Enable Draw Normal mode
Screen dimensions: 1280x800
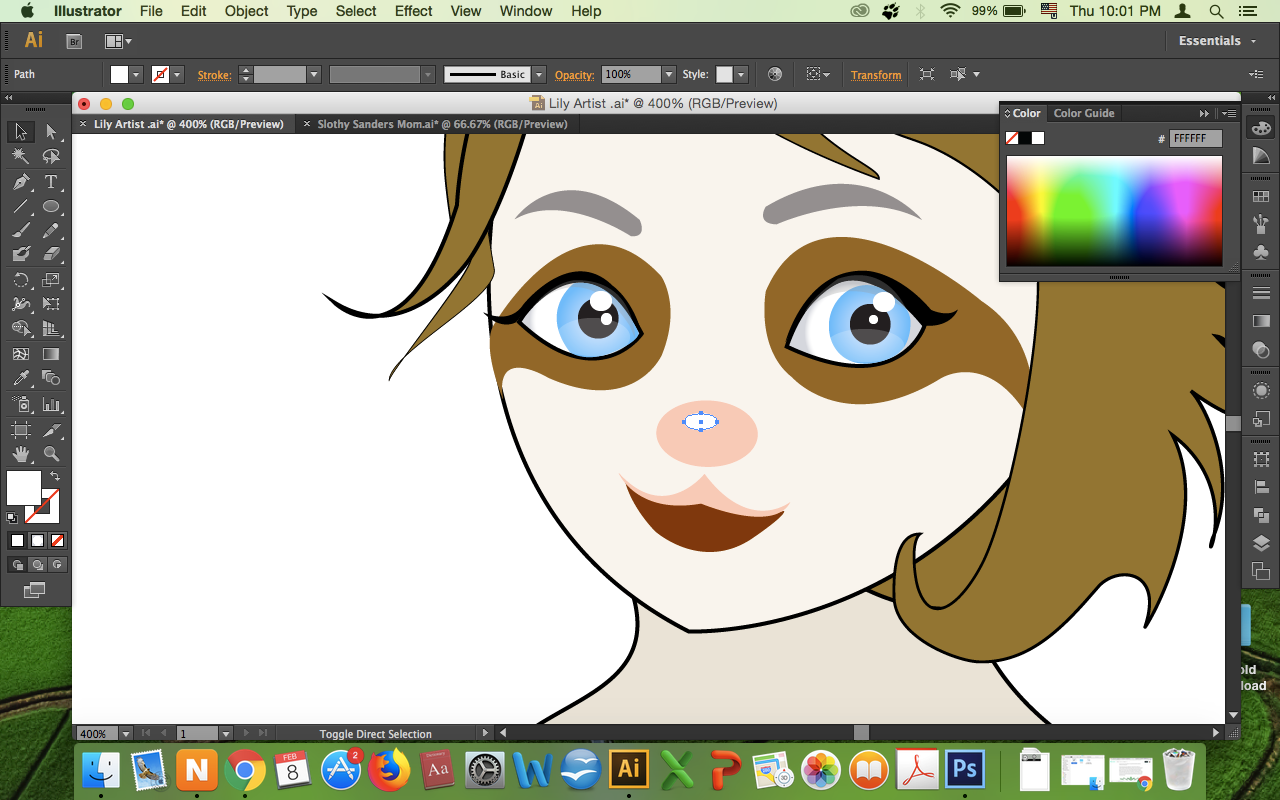[x=17, y=565]
